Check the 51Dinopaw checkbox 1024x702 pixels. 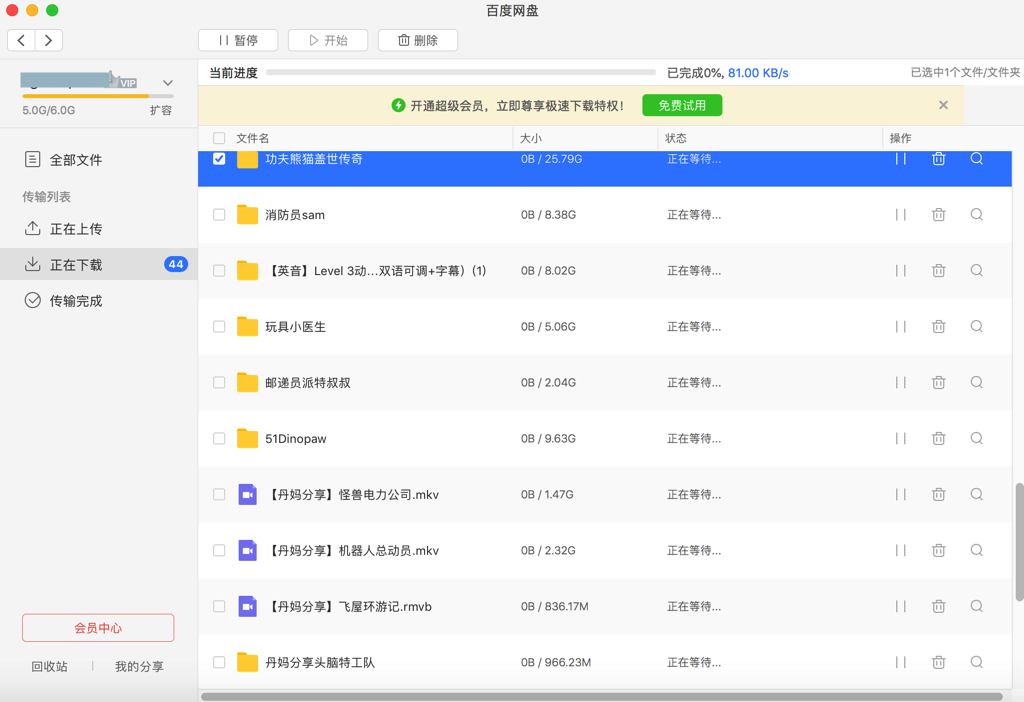click(x=219, y=438)
